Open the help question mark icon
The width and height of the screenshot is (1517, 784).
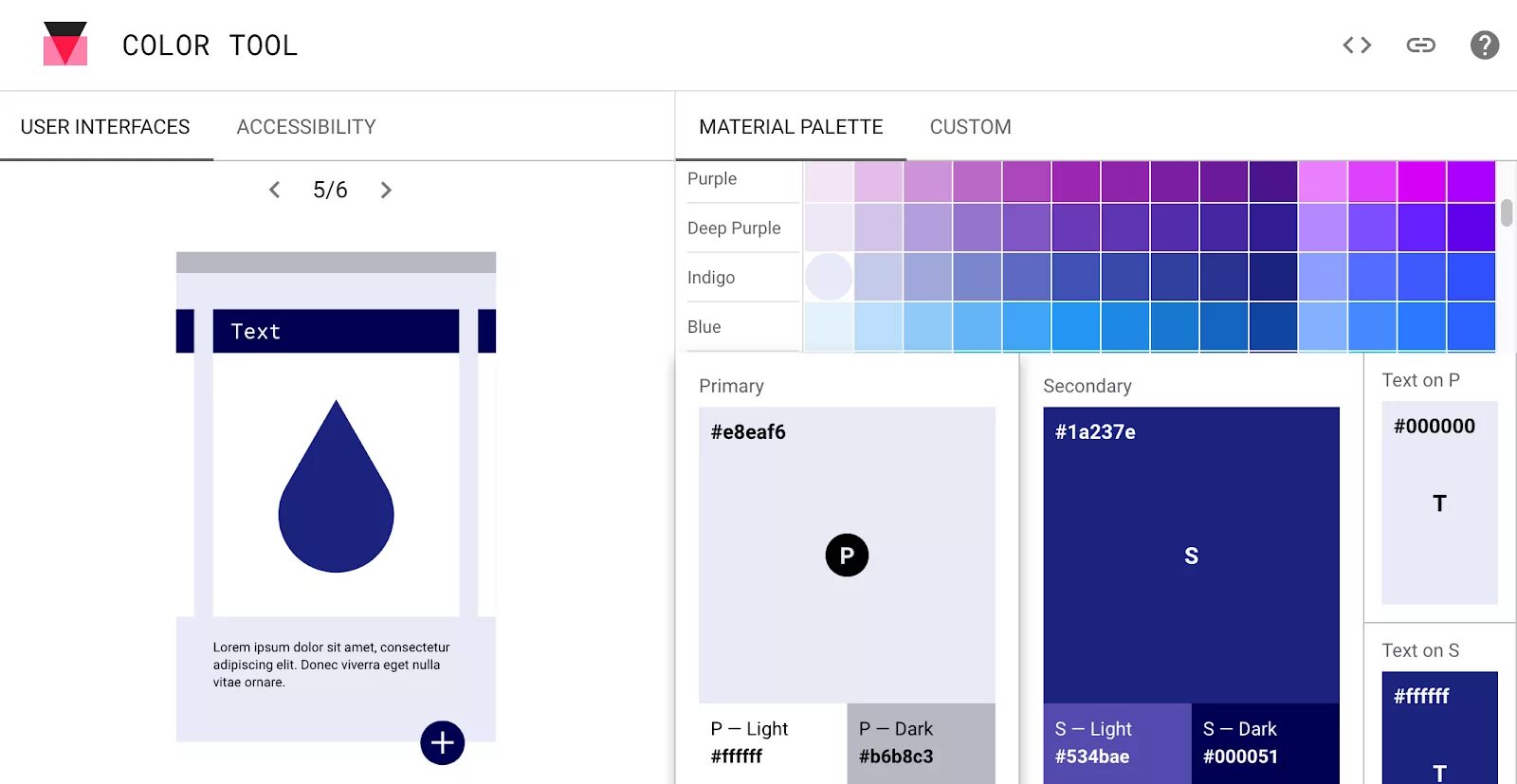(x=1484, y=45)
